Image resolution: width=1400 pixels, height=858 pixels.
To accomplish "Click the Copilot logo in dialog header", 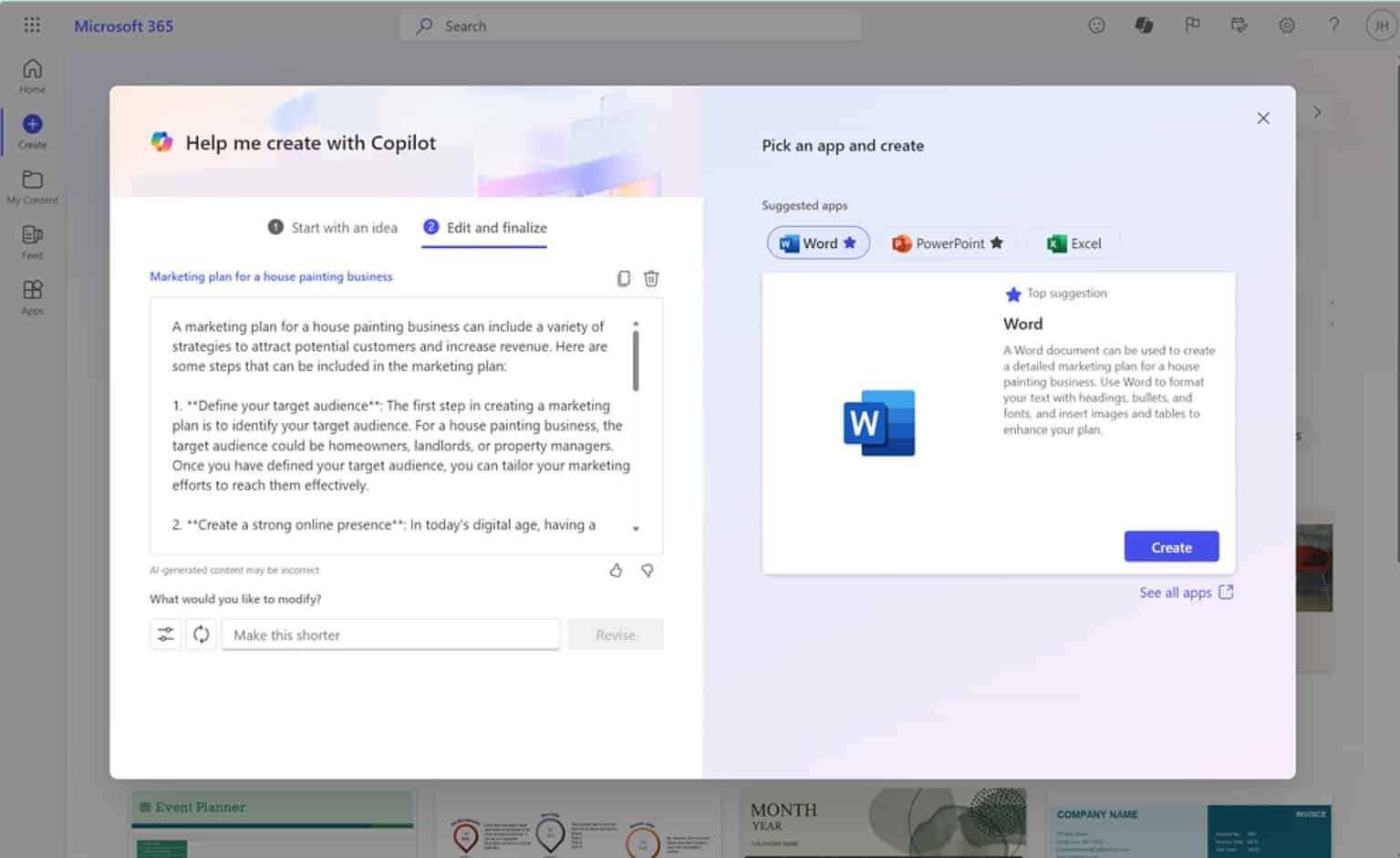I will (162, 141).
